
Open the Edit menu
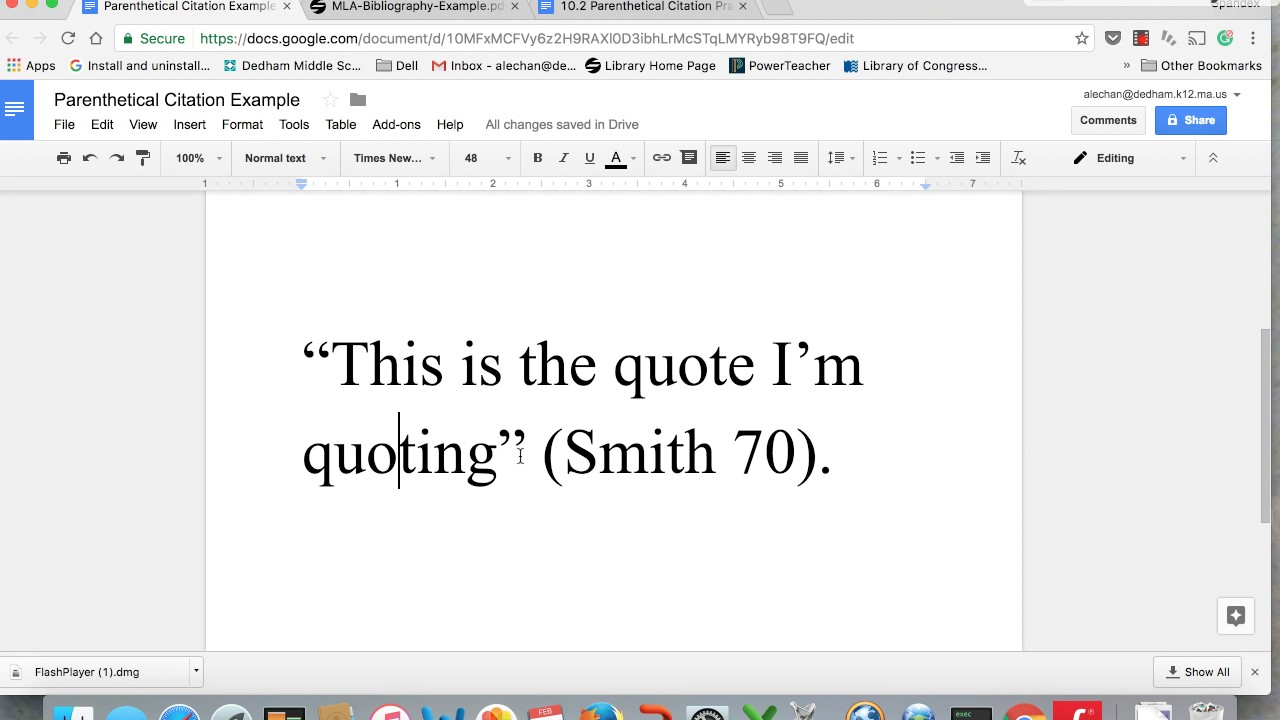(x=102, y=124)
